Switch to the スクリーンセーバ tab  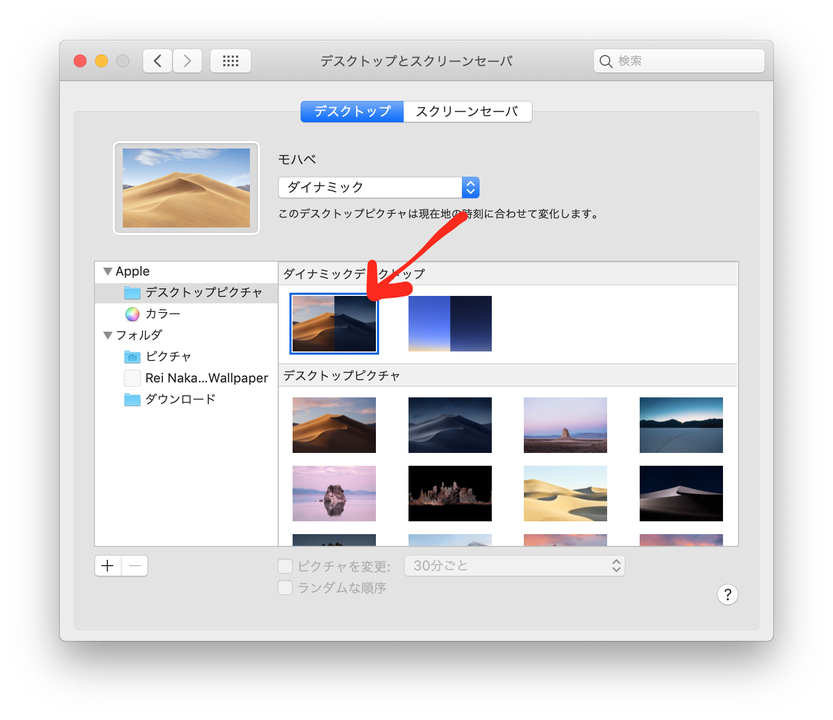pos(468,112)
